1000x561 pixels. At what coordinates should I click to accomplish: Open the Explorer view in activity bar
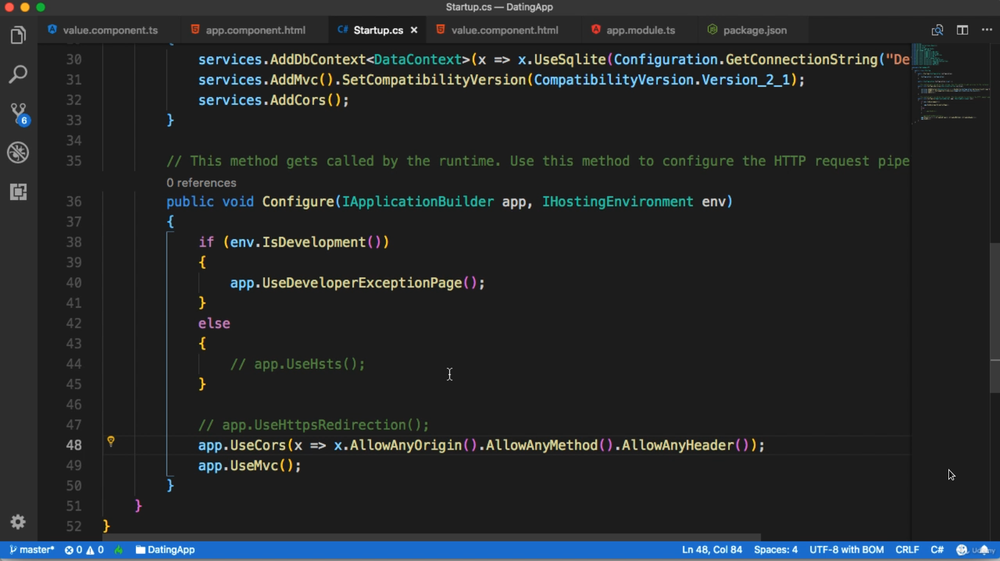click(x=18, y=35)
